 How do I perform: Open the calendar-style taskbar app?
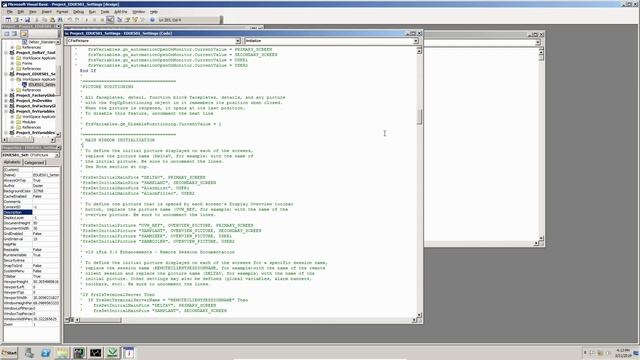coord(129,353)
